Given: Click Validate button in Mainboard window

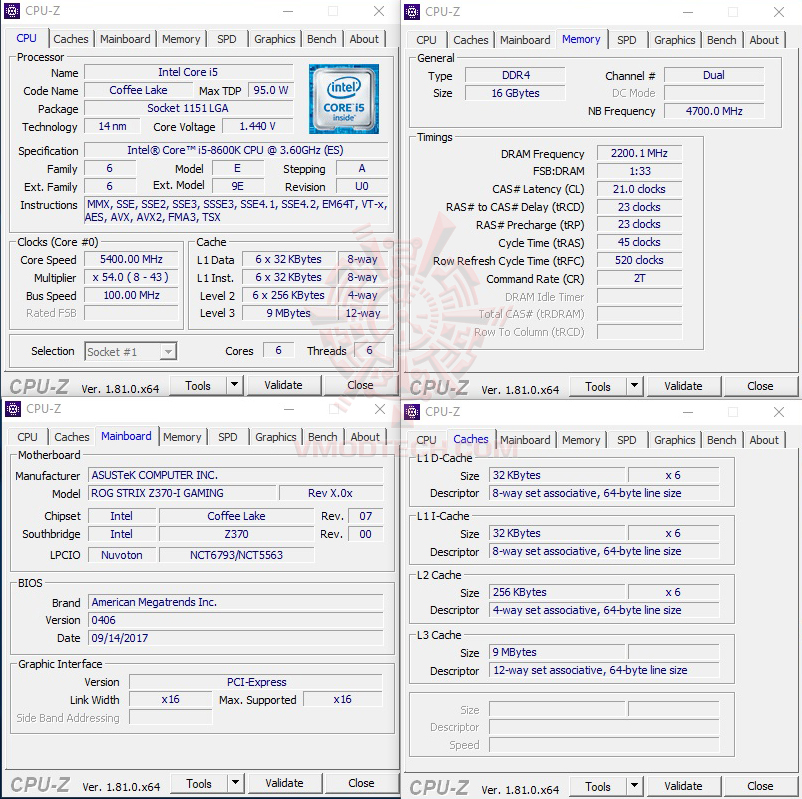Looking at the screenshot, I should (x=284, y=783).
